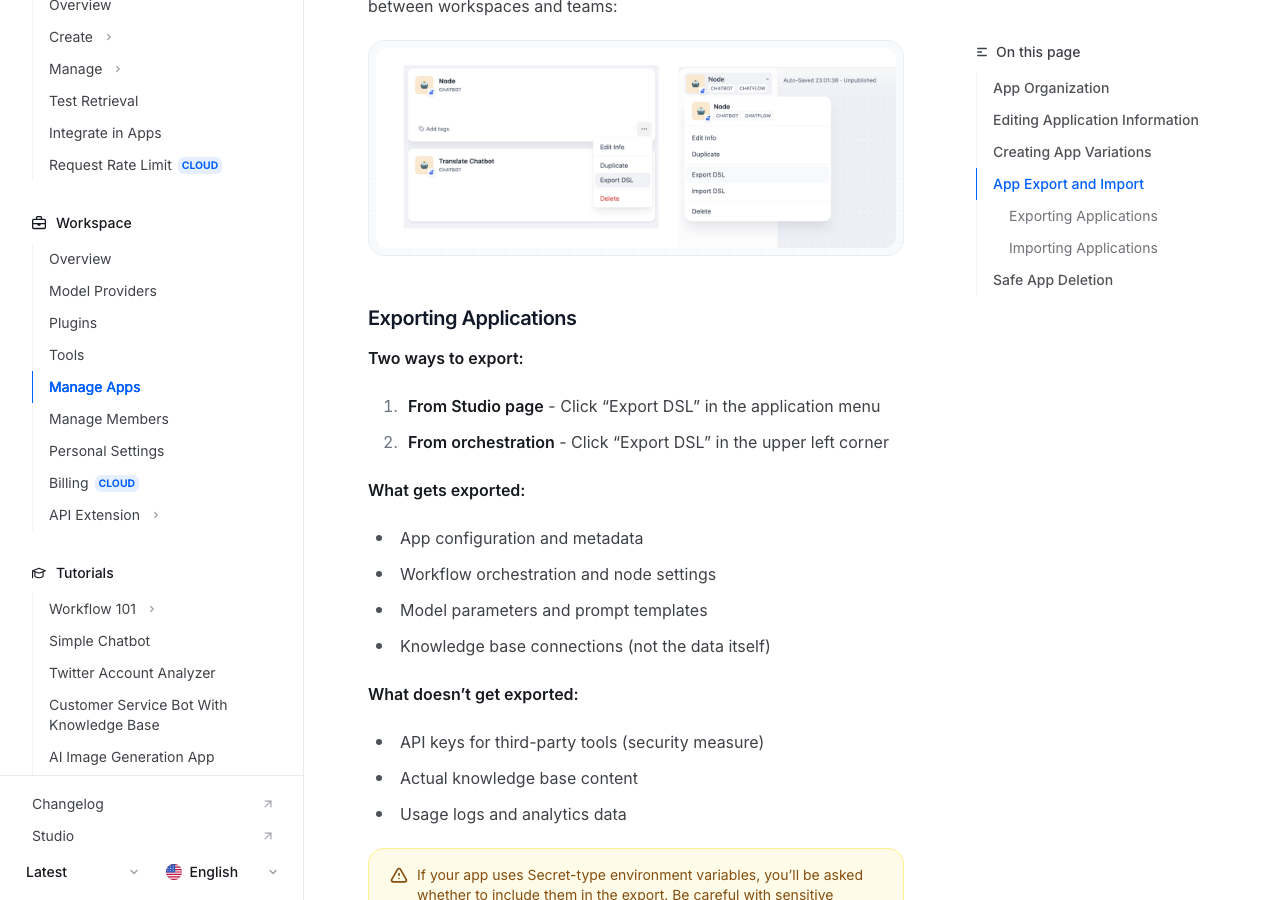
Task: Expand the Manage section chevron
Action: click(x=118, y=69)
